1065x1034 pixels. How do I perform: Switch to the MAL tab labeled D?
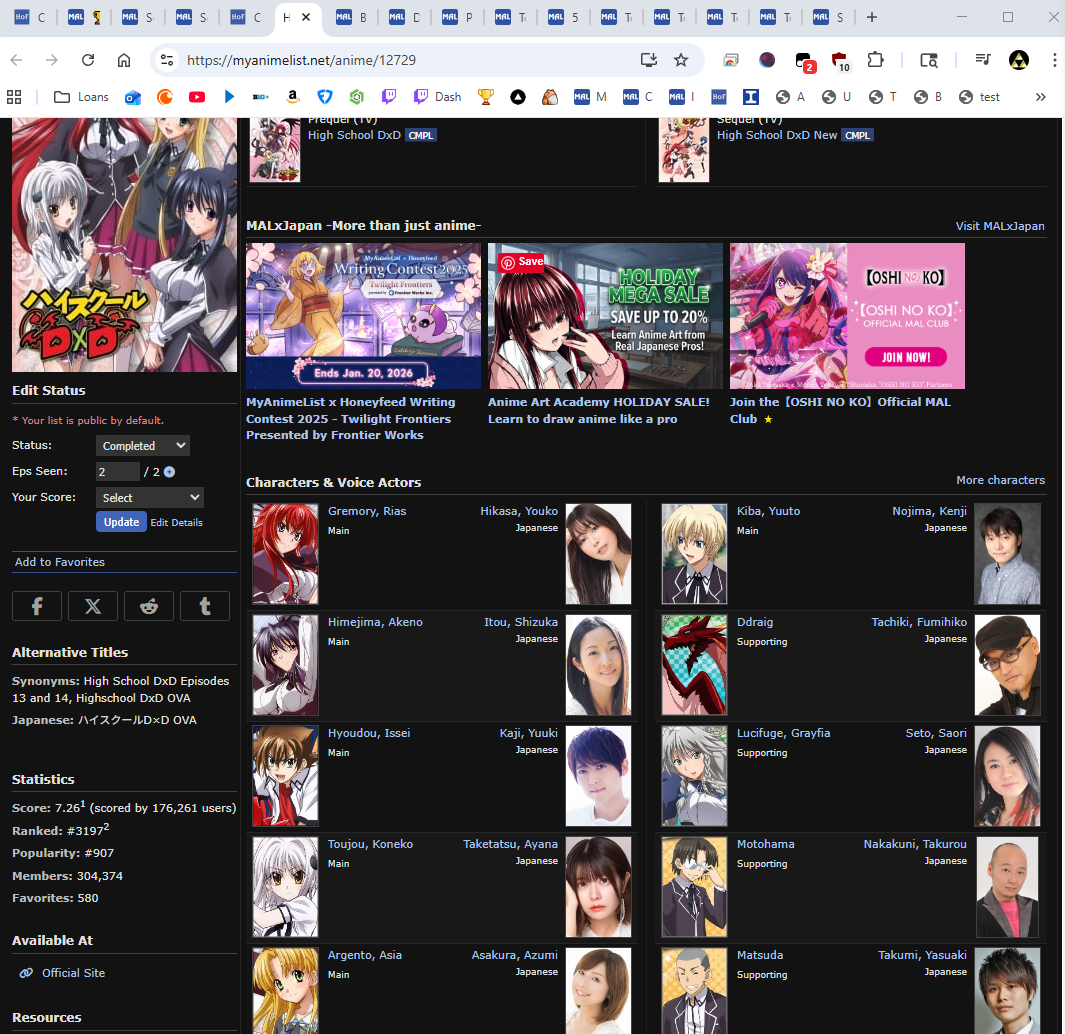tap(404, 18)
